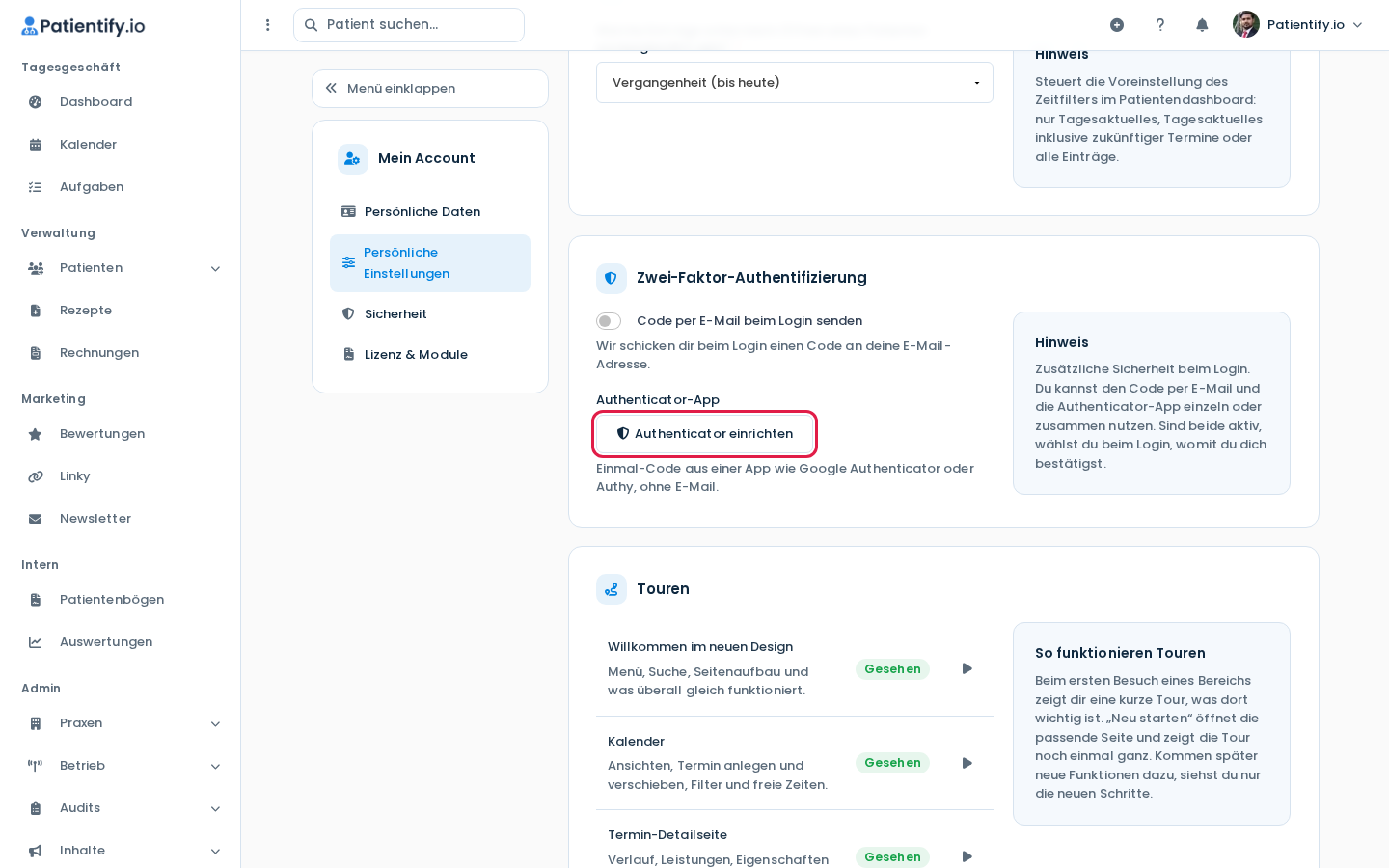Click the Rechnungen invoice icon
The image size is (1389, 868).
36,353
